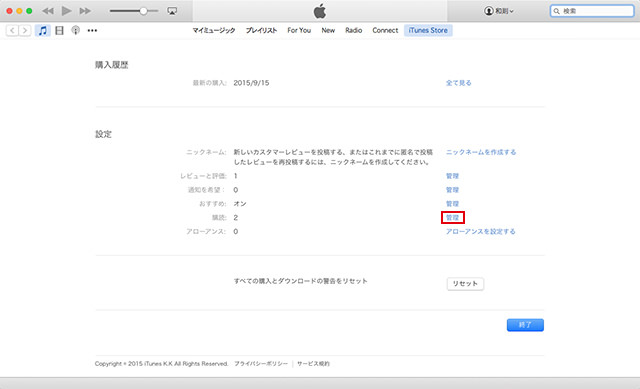Click アローアンスを設定する link

[x=480, y=231]
